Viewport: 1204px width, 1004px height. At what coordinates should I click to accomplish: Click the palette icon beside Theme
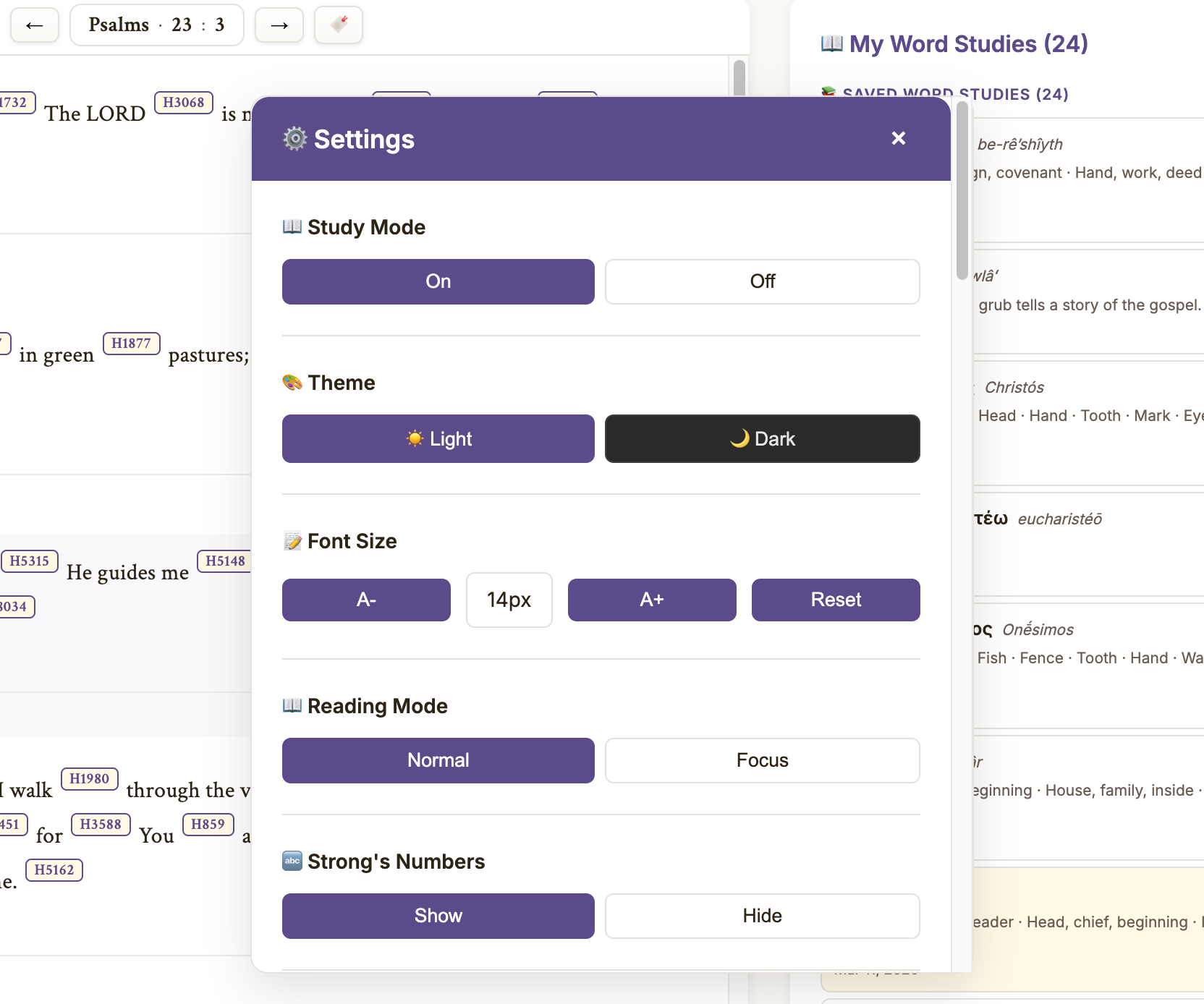coord(292,383)
